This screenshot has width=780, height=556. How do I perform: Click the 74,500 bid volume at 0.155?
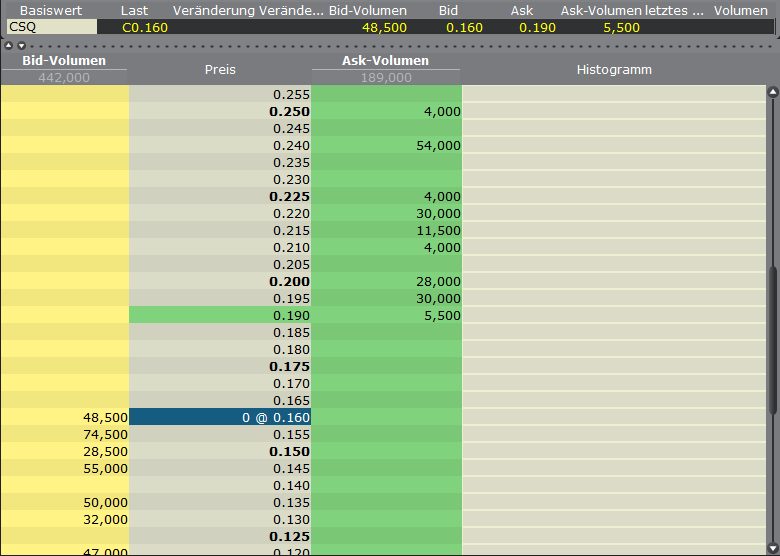tap(65, 434)
